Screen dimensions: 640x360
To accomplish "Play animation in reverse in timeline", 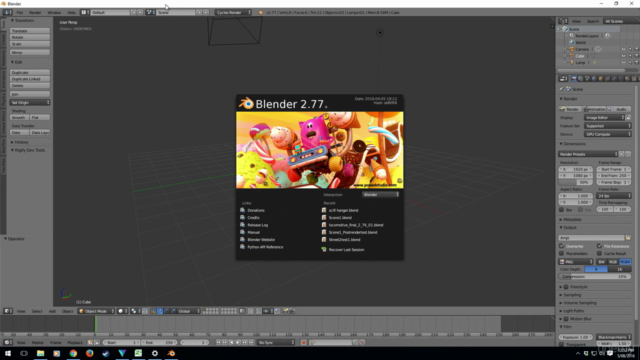I will [231, 342].
